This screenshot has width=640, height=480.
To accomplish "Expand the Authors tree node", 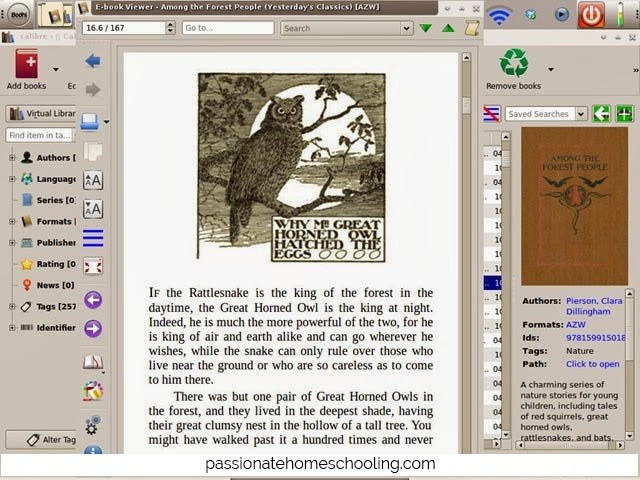I will 12,158.
